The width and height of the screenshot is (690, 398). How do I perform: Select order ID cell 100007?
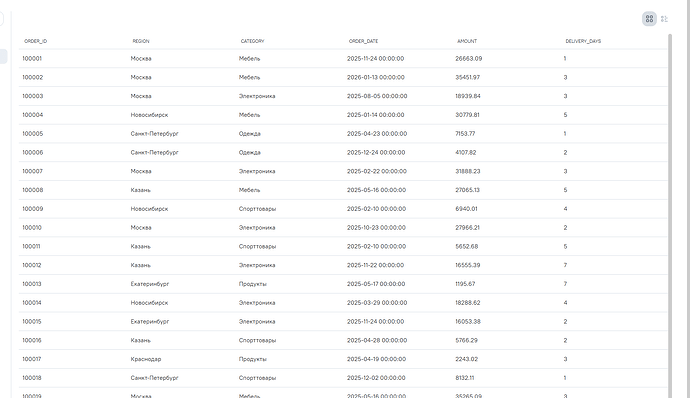pyautogui.click(x=33, y=171)
